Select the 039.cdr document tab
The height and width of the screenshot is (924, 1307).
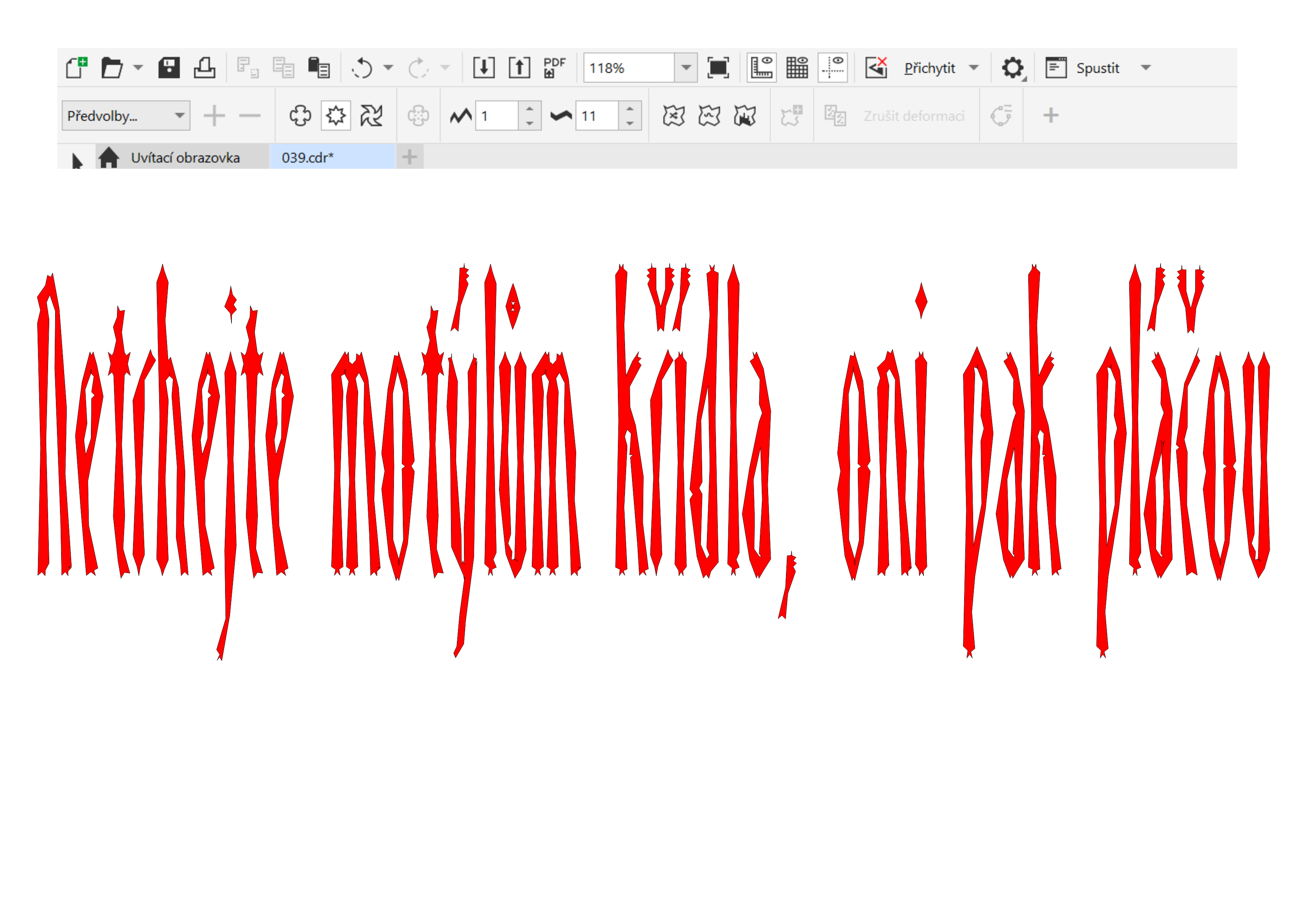tap(307, 158)
